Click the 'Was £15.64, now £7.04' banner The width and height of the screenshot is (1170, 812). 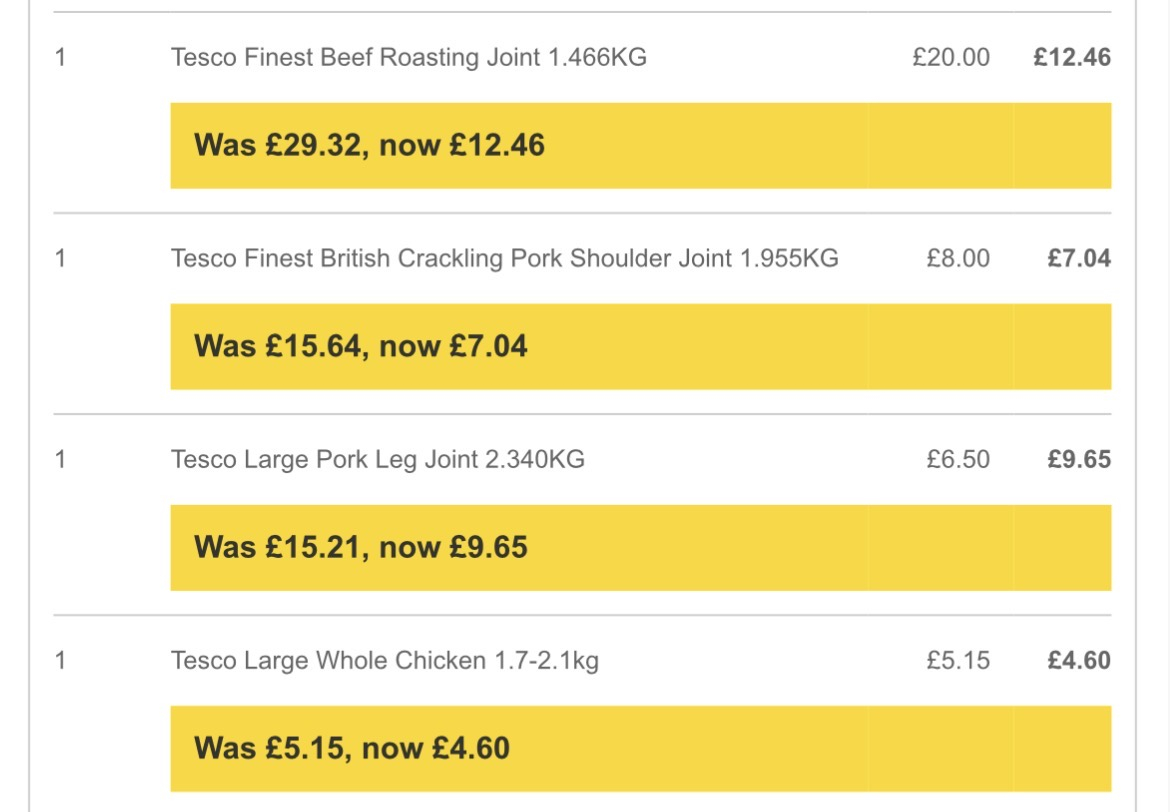coord(640,346)
